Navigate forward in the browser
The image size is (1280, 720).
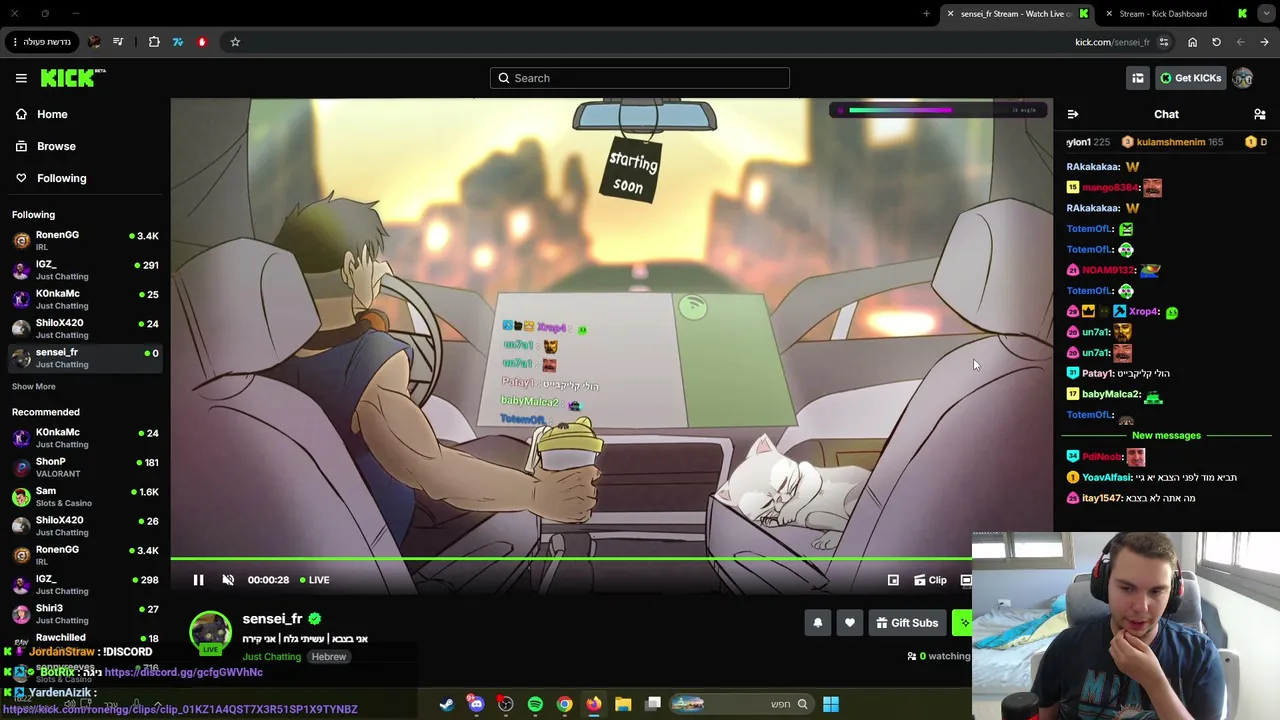1240,42
